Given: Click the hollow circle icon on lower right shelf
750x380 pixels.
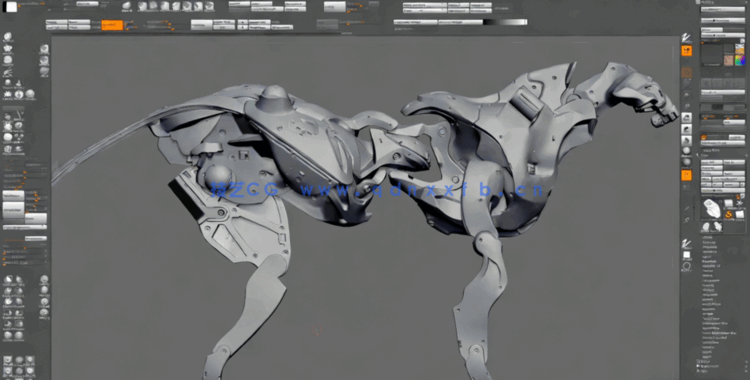Looking at the screenshot, I should pos(686,267).
